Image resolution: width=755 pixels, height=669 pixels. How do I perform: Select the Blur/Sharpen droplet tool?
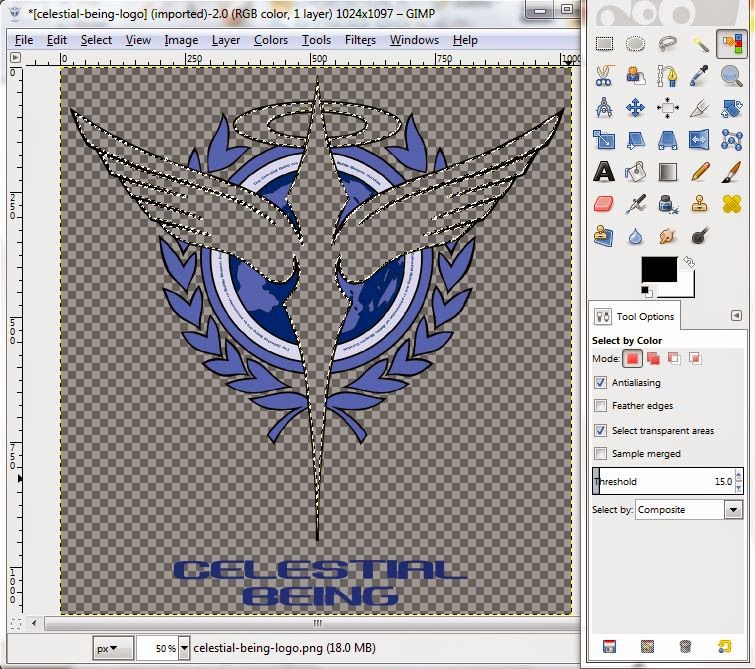636,236
